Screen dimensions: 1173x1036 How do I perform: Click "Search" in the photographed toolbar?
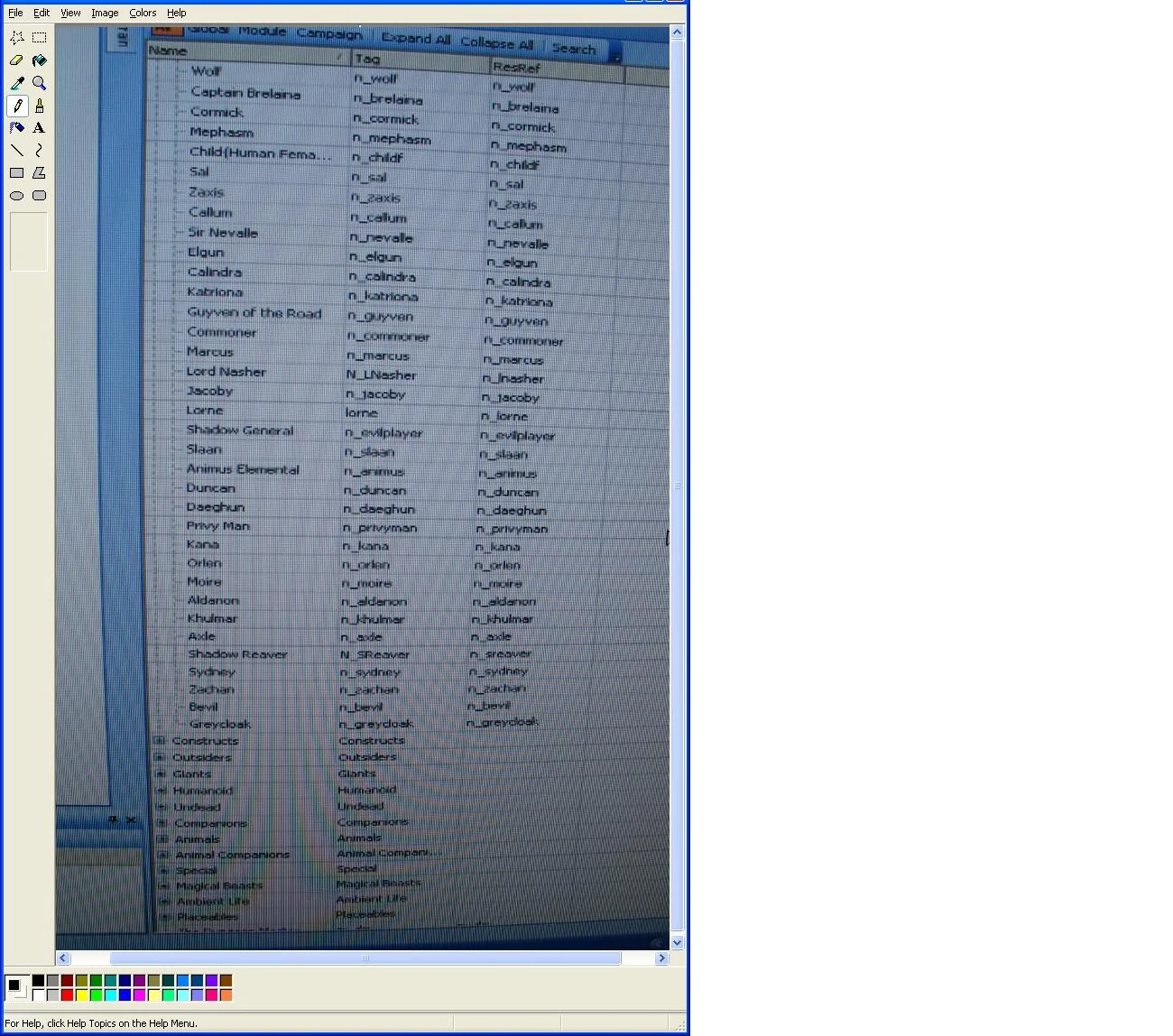(574, 49)
